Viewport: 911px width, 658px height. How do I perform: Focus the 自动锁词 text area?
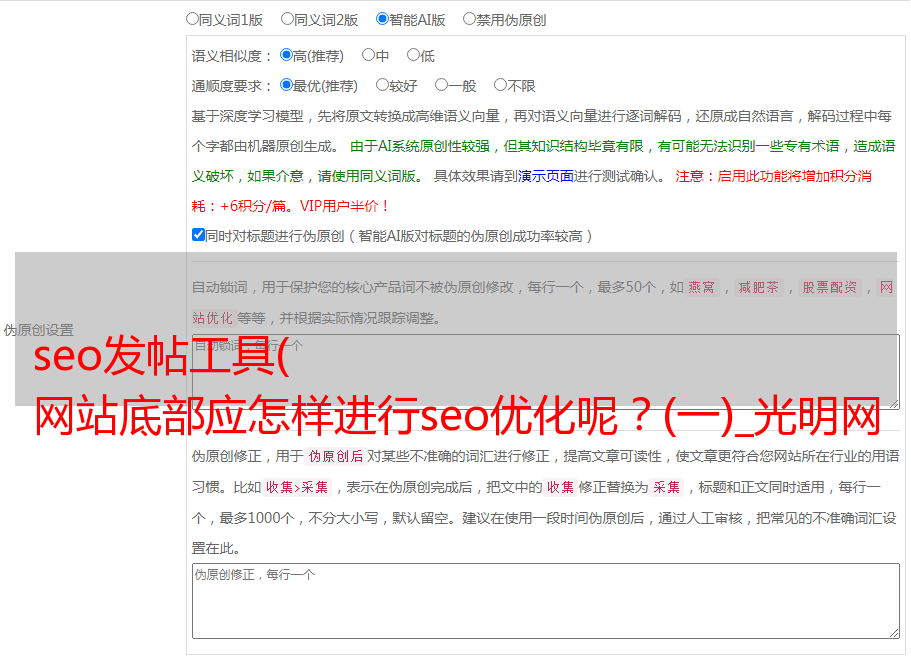click(x=546, y=372)
